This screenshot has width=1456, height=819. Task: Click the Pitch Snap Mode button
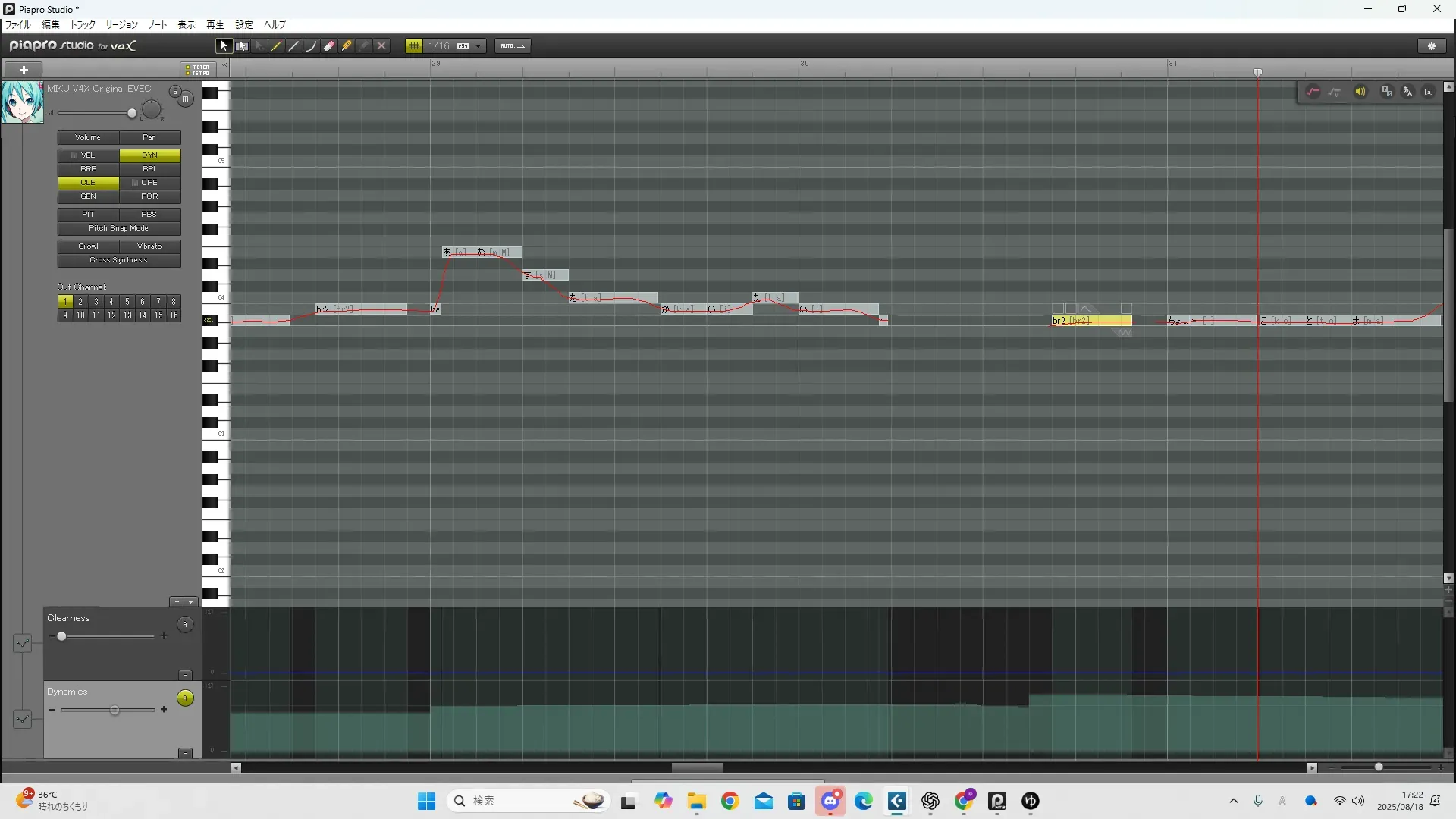tap(119, 228)
